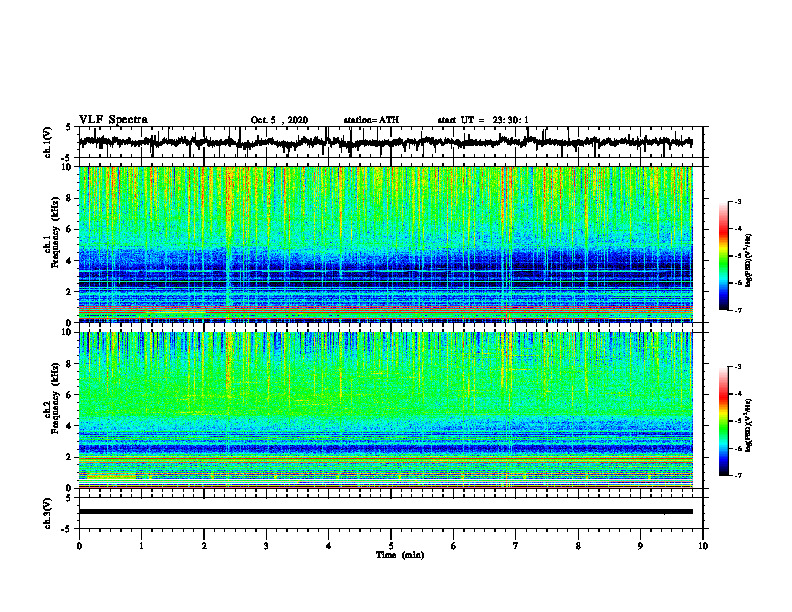Click the ch.1 voltage waveform trace panel
The height and width of the screenshot is (612, 792).
pyautogui.click(x=391, y=142)
